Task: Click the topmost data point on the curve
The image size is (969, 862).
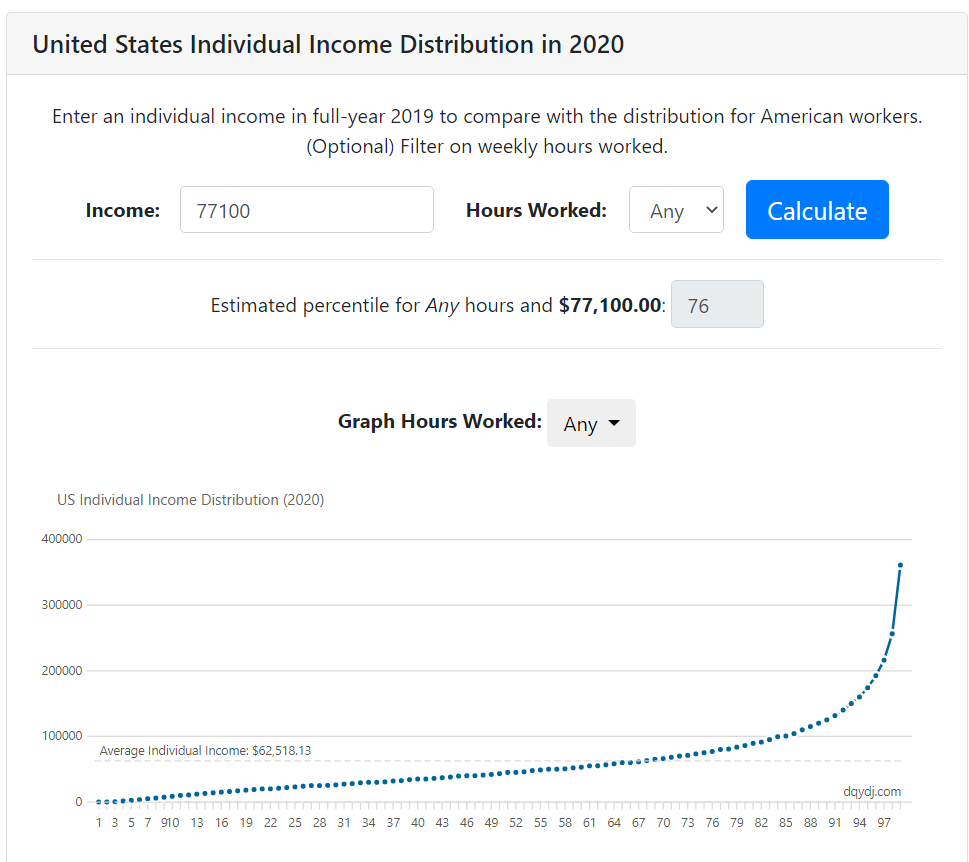Action: point(900,566)
